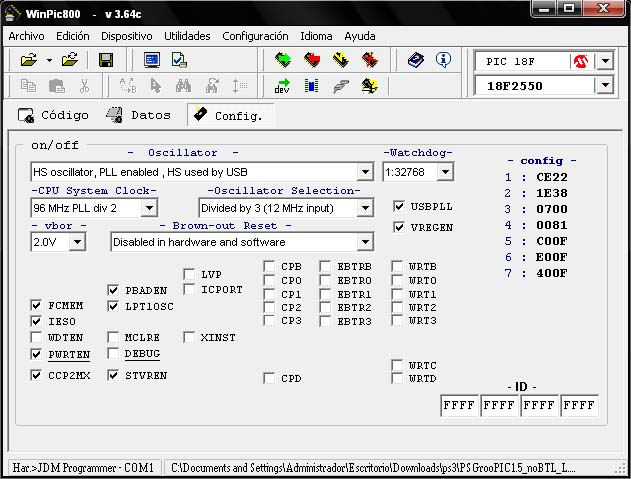The image size is (631, 479).
Task: Click the first ID FFFF input field
Action: click(x=459, y=406)
